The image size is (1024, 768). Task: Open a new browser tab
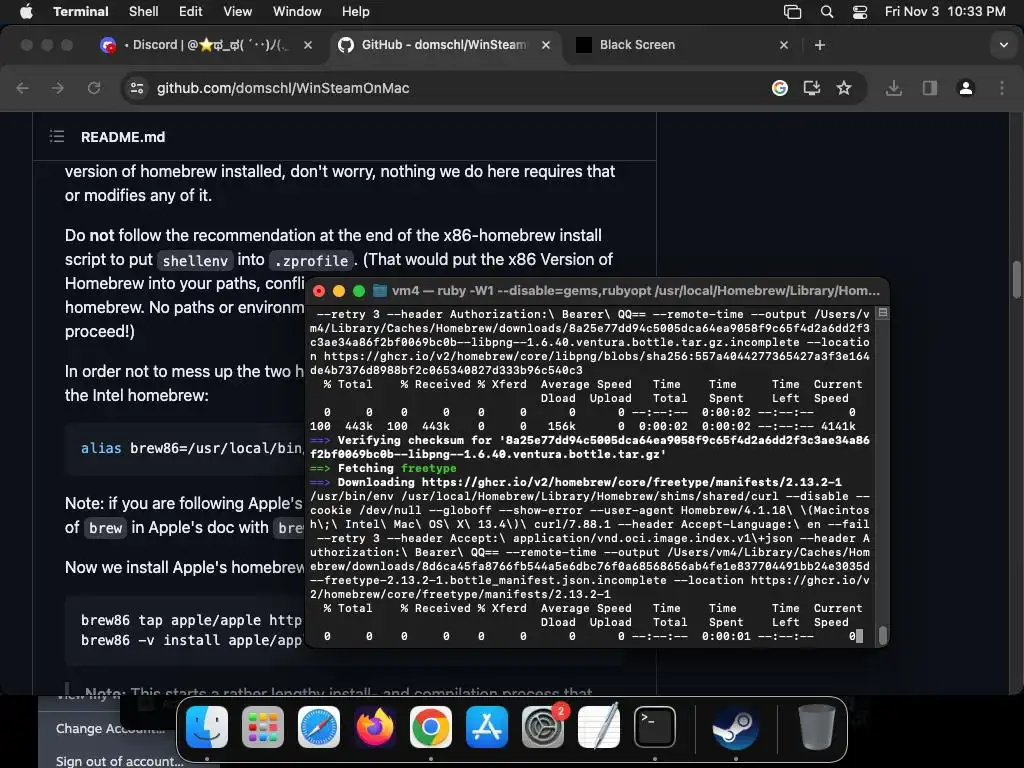820,45
